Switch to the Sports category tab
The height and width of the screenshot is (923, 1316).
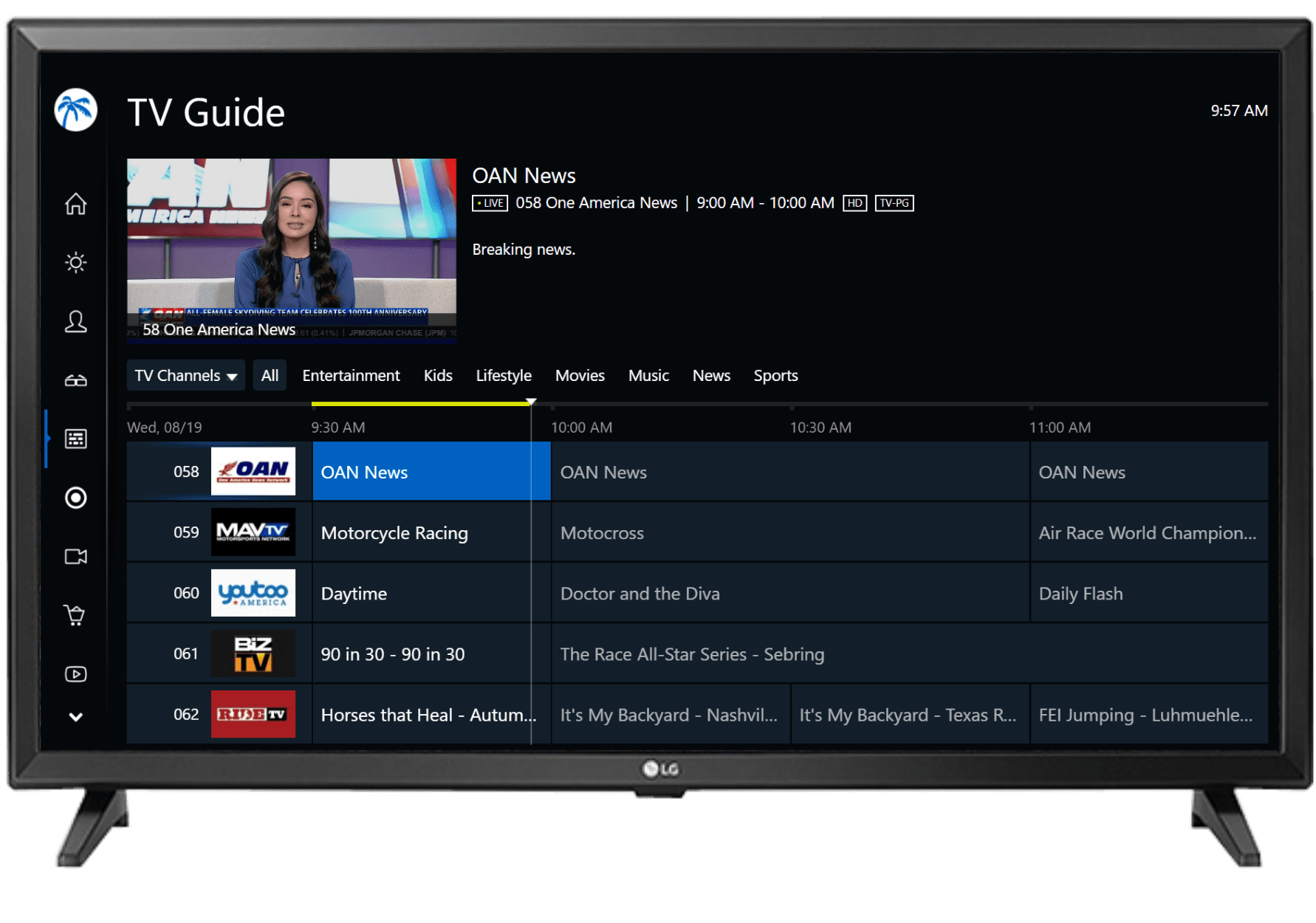click(x=775, y=376)
